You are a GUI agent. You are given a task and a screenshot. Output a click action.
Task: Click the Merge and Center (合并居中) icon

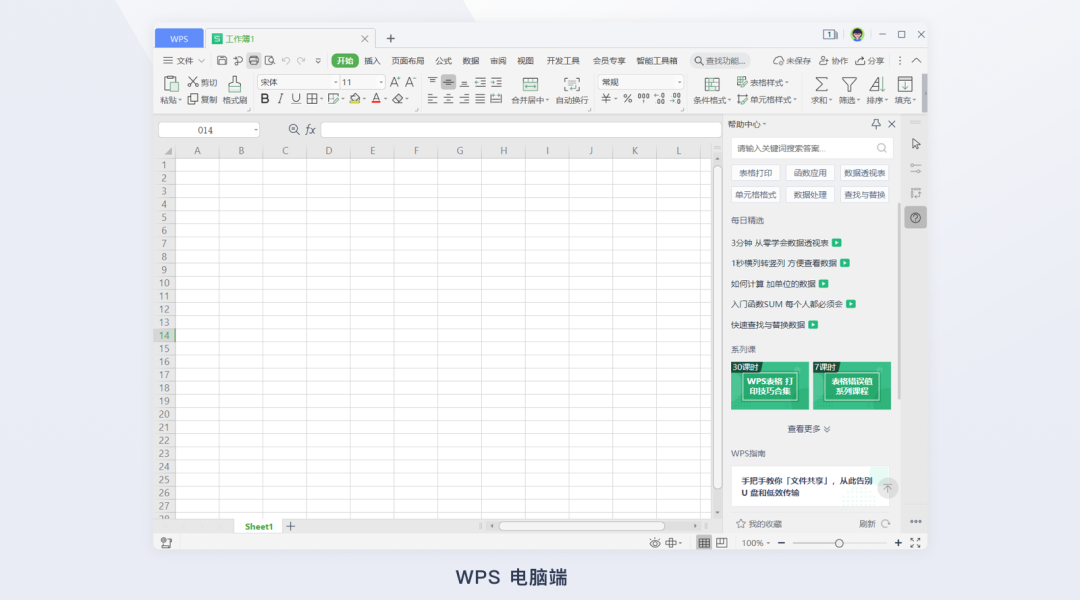tap(530, 84)
